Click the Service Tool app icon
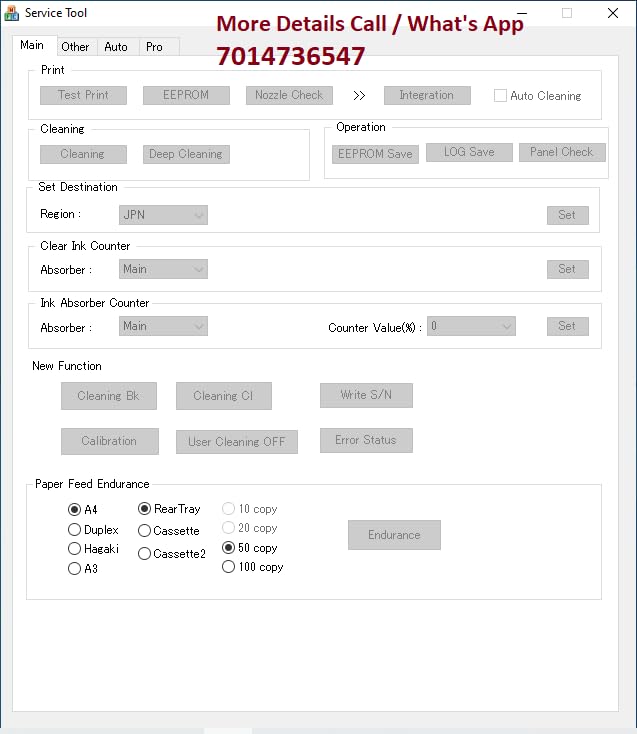 [11, 13]
